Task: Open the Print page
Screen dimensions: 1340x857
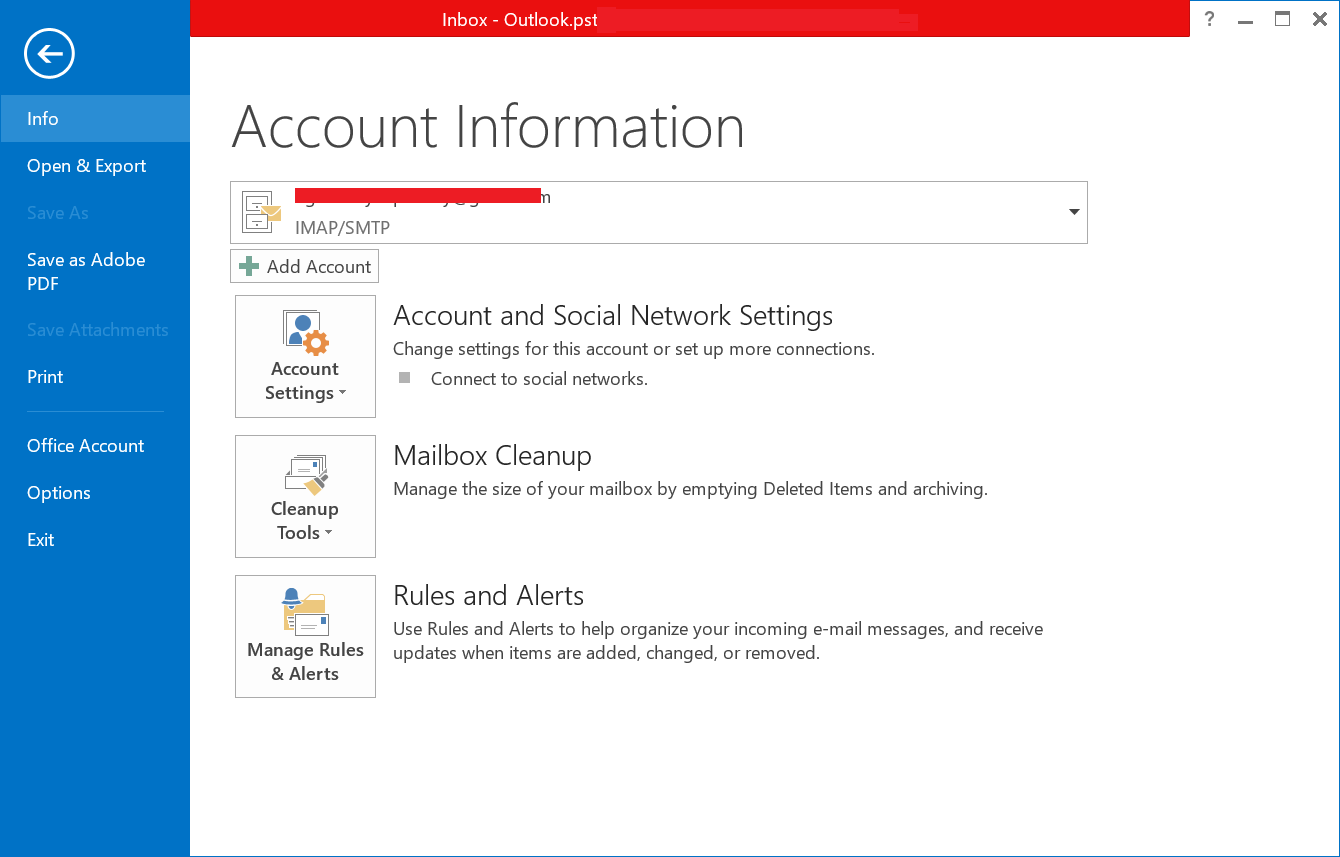Action: pos(44,377)
